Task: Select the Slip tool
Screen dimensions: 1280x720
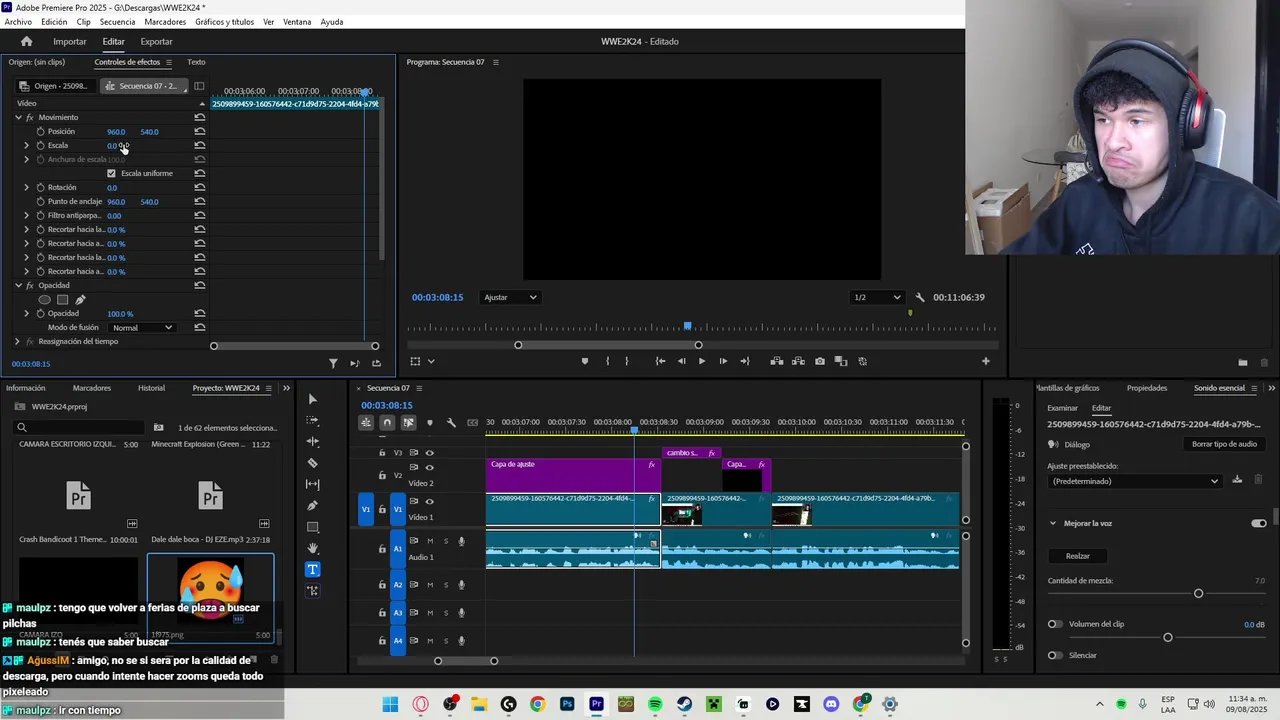Action: tap(312, 484)
